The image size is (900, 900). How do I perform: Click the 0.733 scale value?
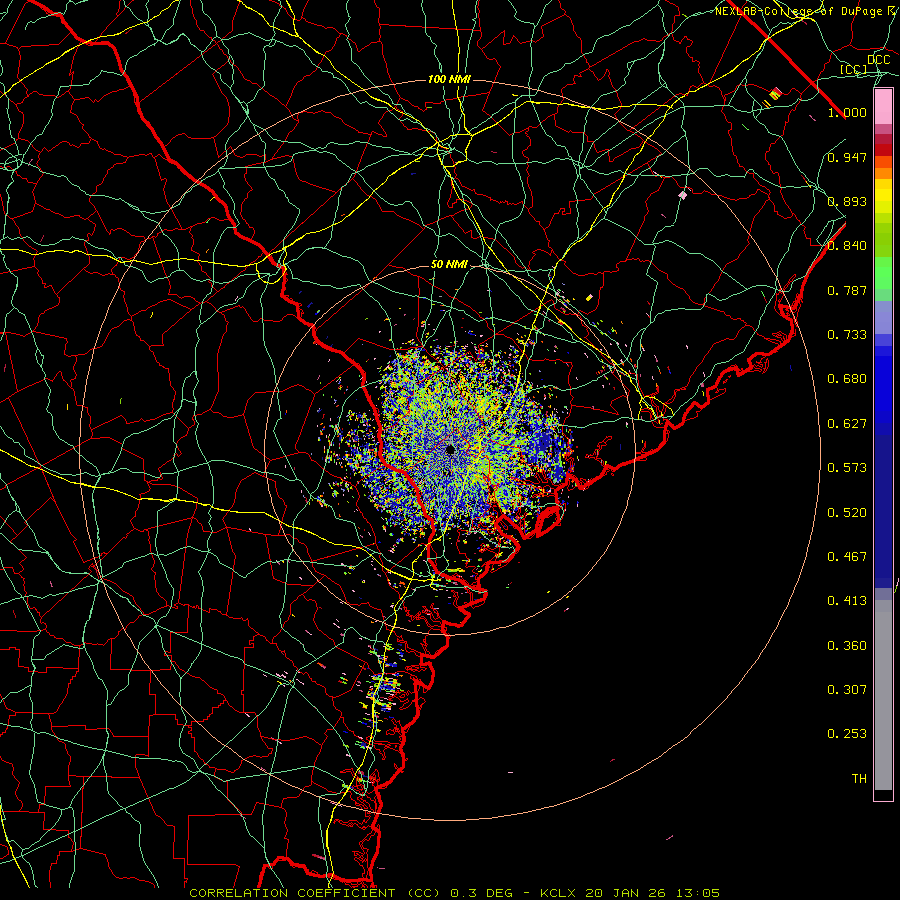tap(847, 335)
